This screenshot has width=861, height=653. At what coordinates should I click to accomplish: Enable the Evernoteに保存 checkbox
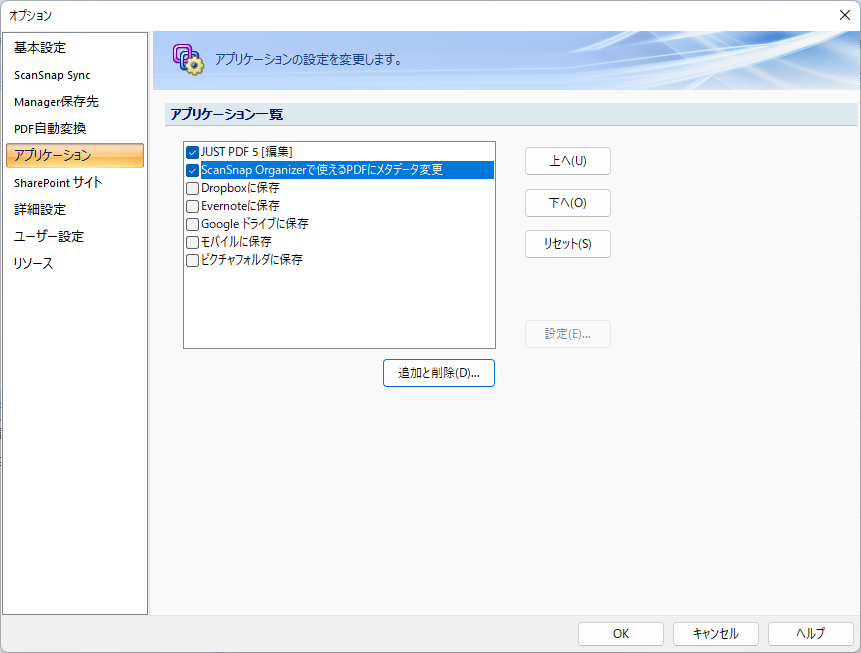point(192,206)
